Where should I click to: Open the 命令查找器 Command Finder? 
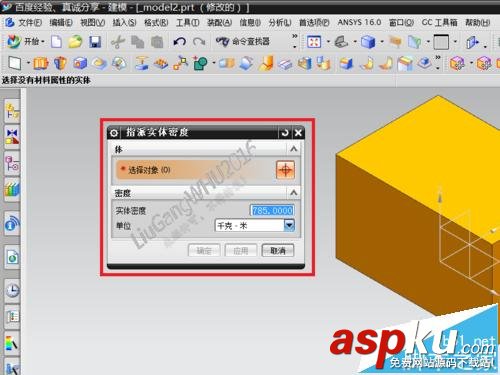pos(242,42)
